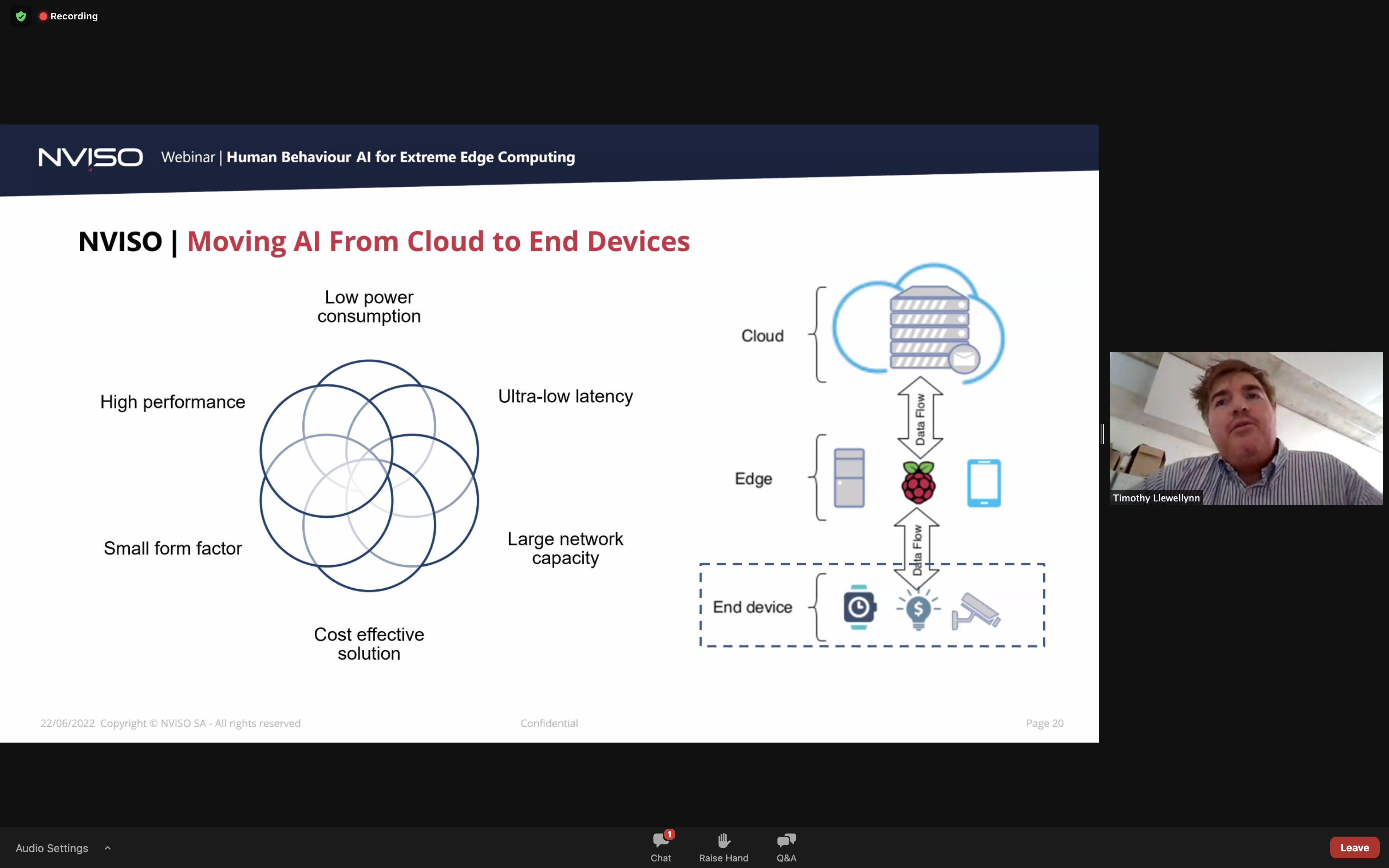Leave the webinar with red Leave button

pos(1354,847)
